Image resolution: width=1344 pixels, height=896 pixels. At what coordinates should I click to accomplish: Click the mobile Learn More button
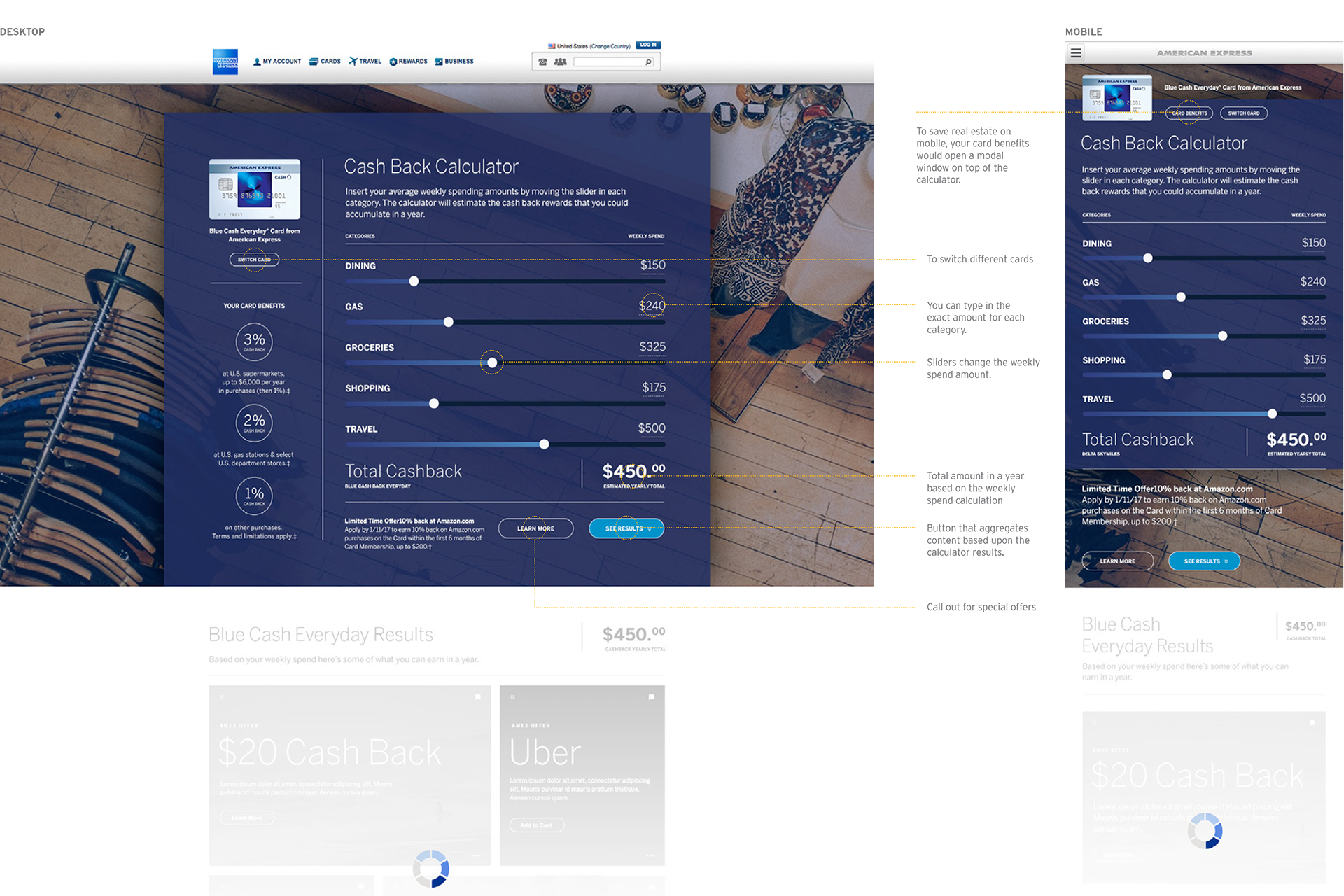coord(1118,561)
